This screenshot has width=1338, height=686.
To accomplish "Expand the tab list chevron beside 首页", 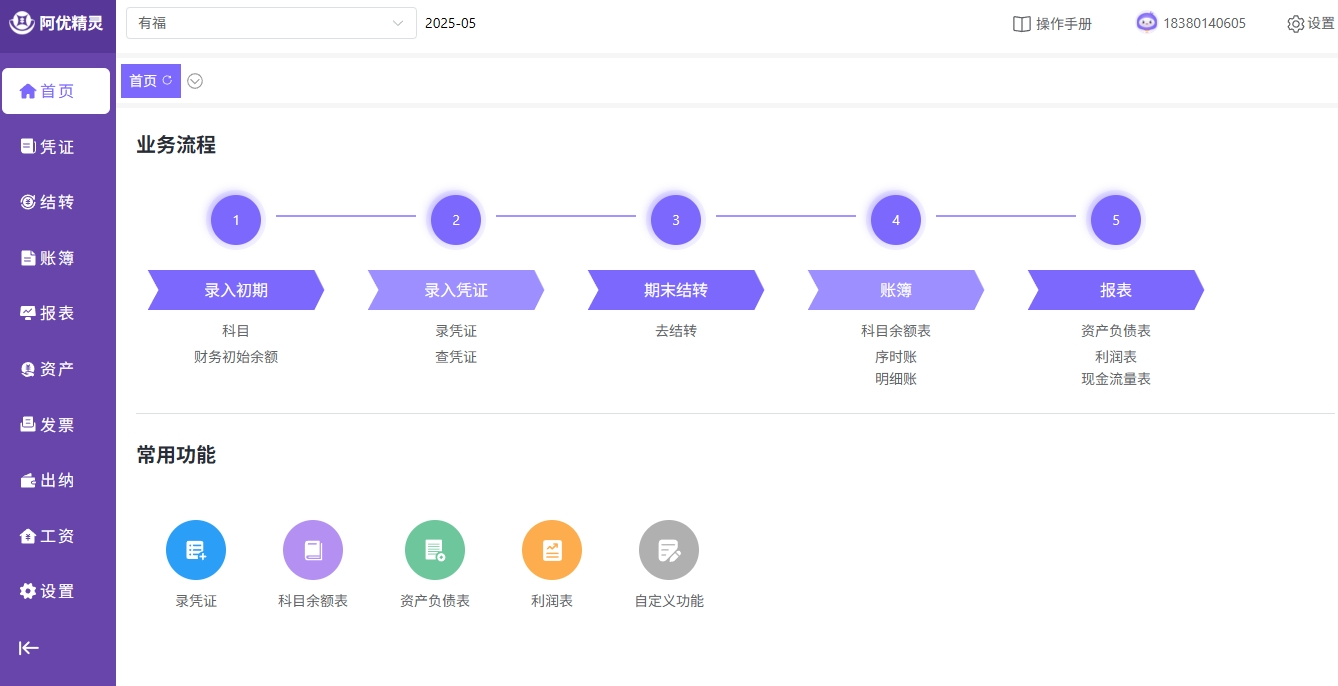I will [x=195, y=81].
